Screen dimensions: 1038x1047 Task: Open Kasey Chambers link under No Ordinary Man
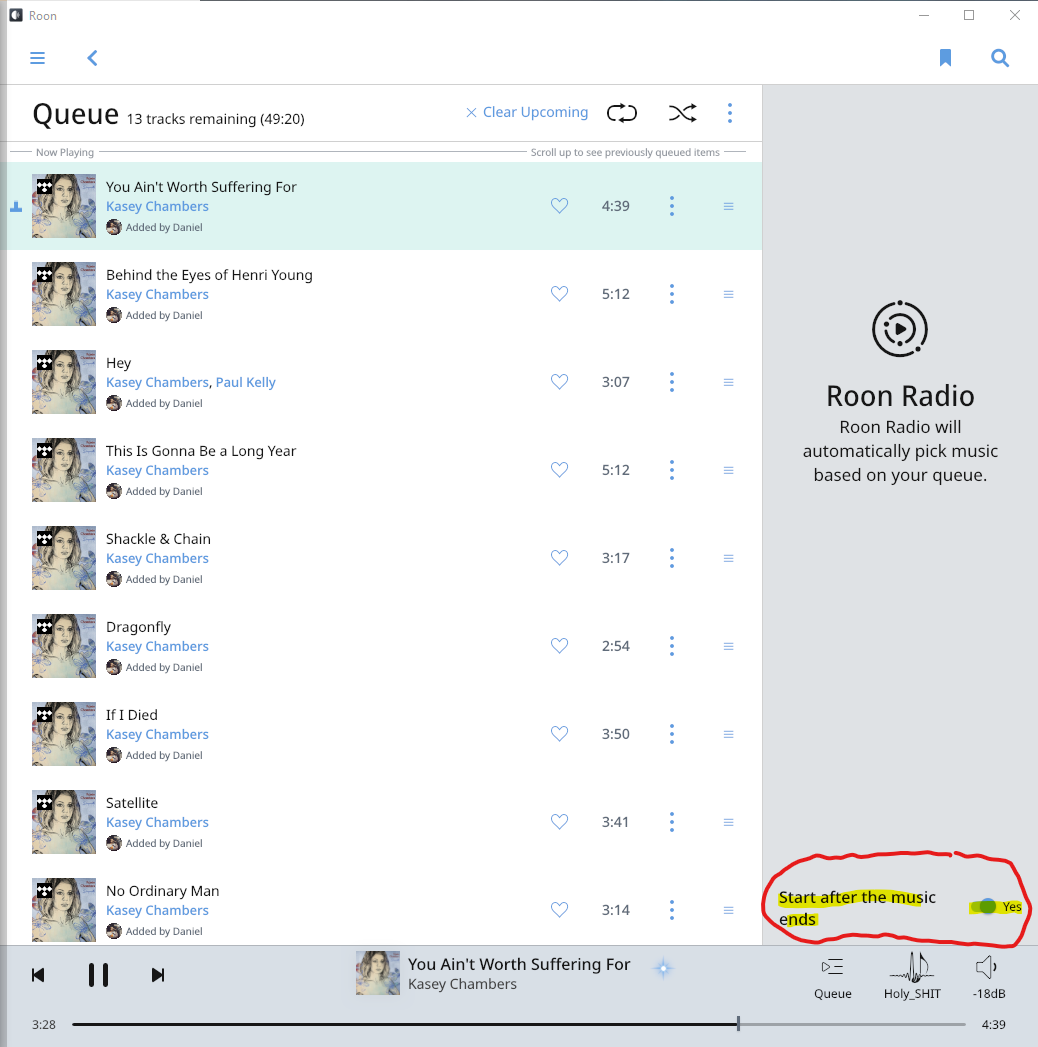pyautogui.click(x=157, y=910)
